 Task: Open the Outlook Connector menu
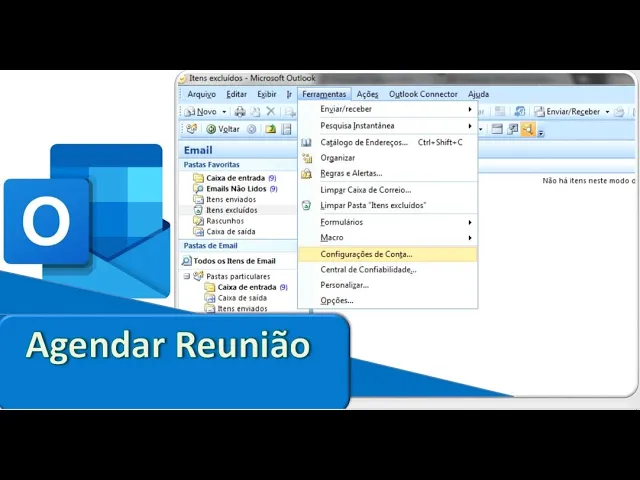(x=423, y=94)
